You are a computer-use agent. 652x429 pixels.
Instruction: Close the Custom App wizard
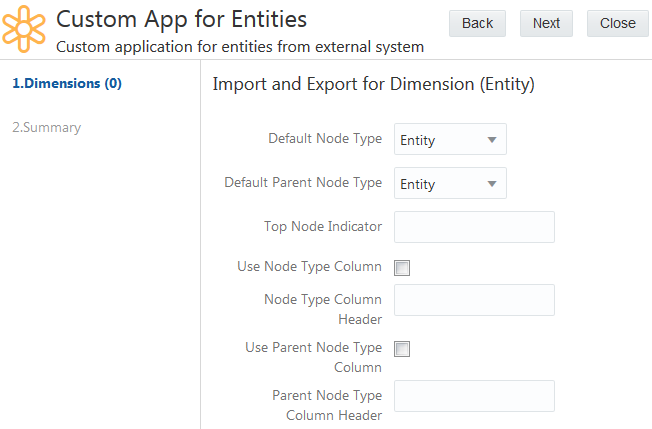[617, 23]
